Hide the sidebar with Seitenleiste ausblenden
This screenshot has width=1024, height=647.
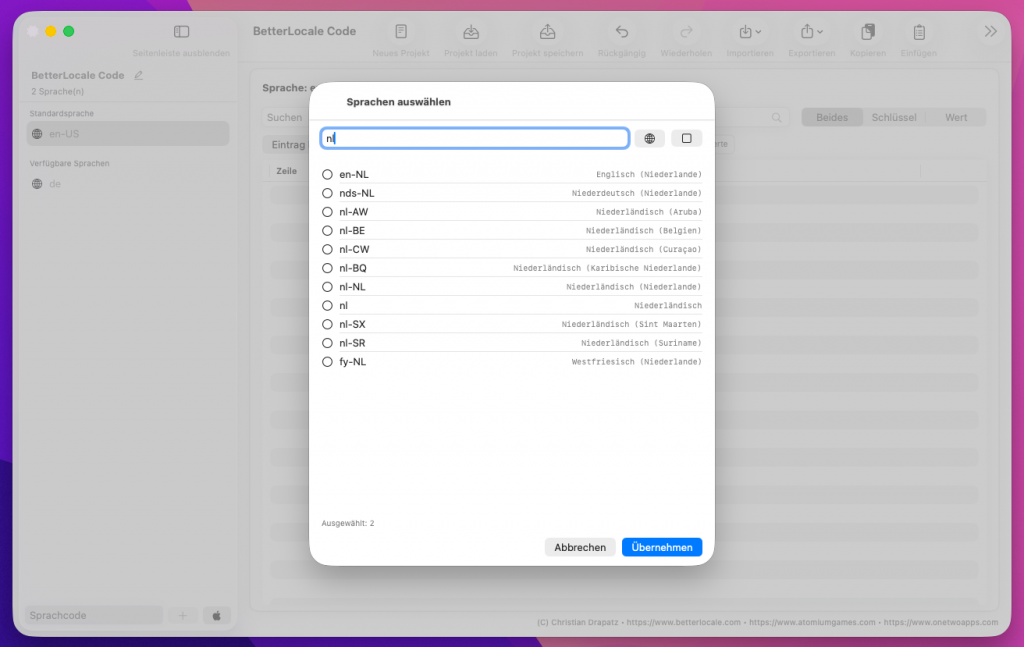click(181, 32)
